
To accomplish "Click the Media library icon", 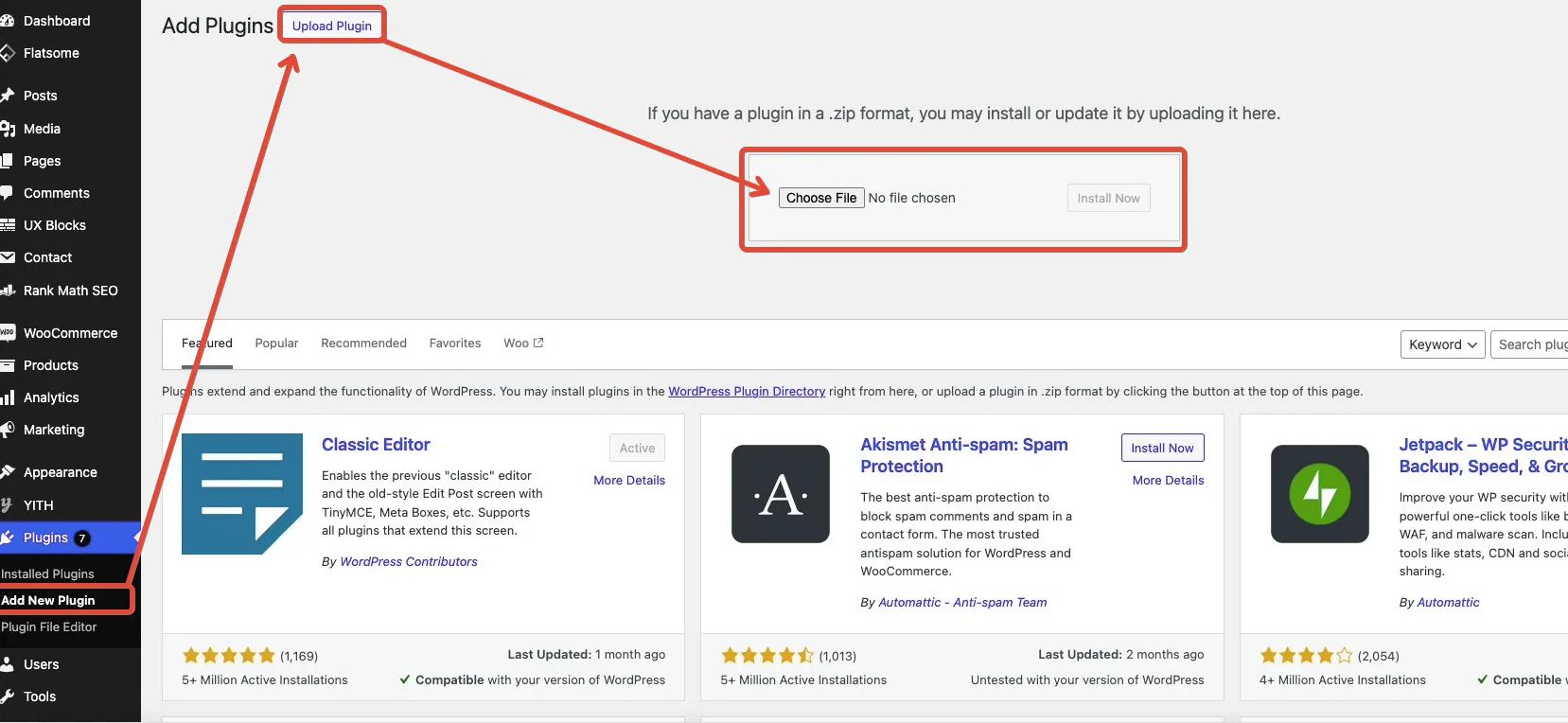I will click(7, 129).
